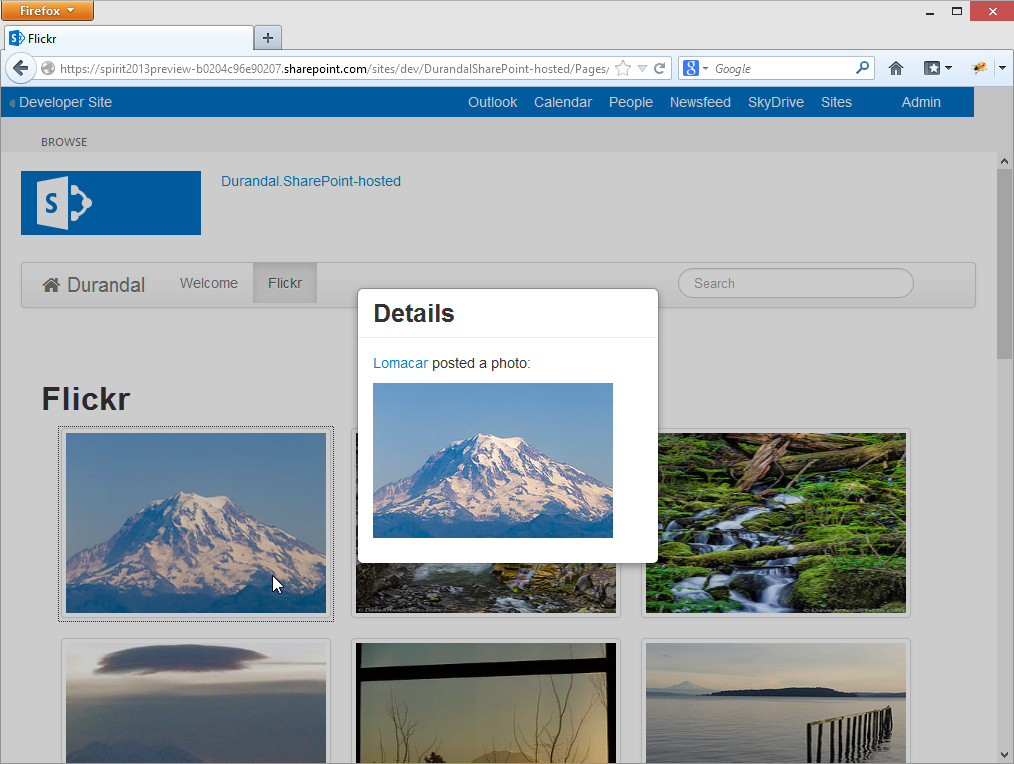1014x764 pixels.
Task: Open Outlook in the SharePoint top bar
Action: tap(492, 102)
